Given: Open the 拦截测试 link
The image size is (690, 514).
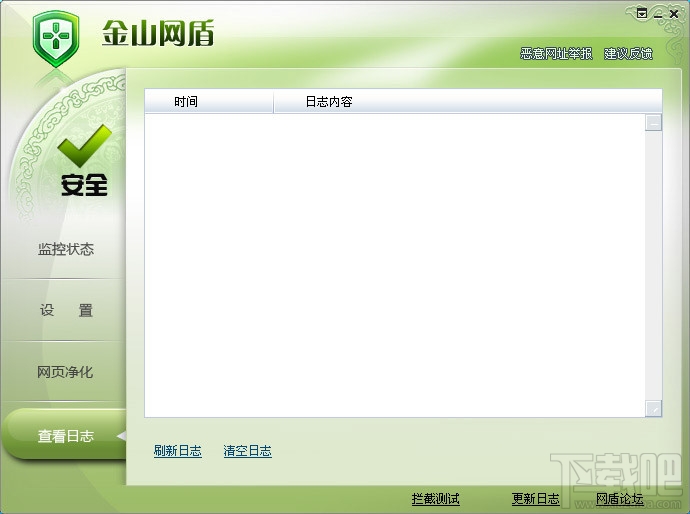Looking at the screenshot, I should 435,499.
